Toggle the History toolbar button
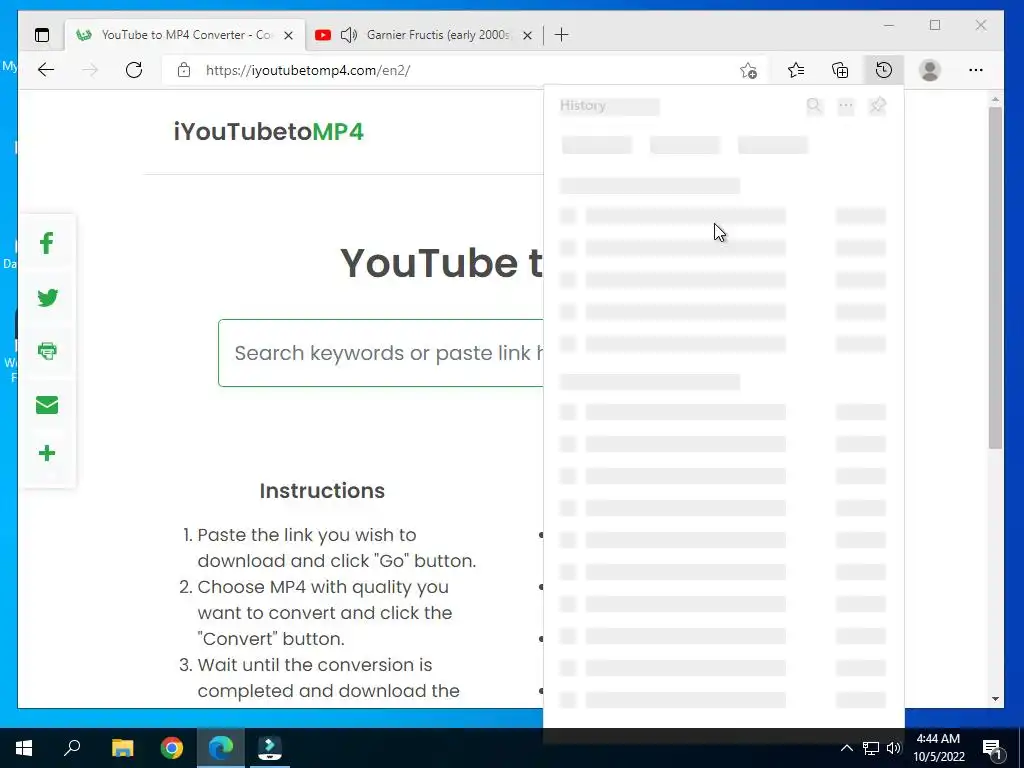The height and width of the screenshot is (768, 1024). 884,70
